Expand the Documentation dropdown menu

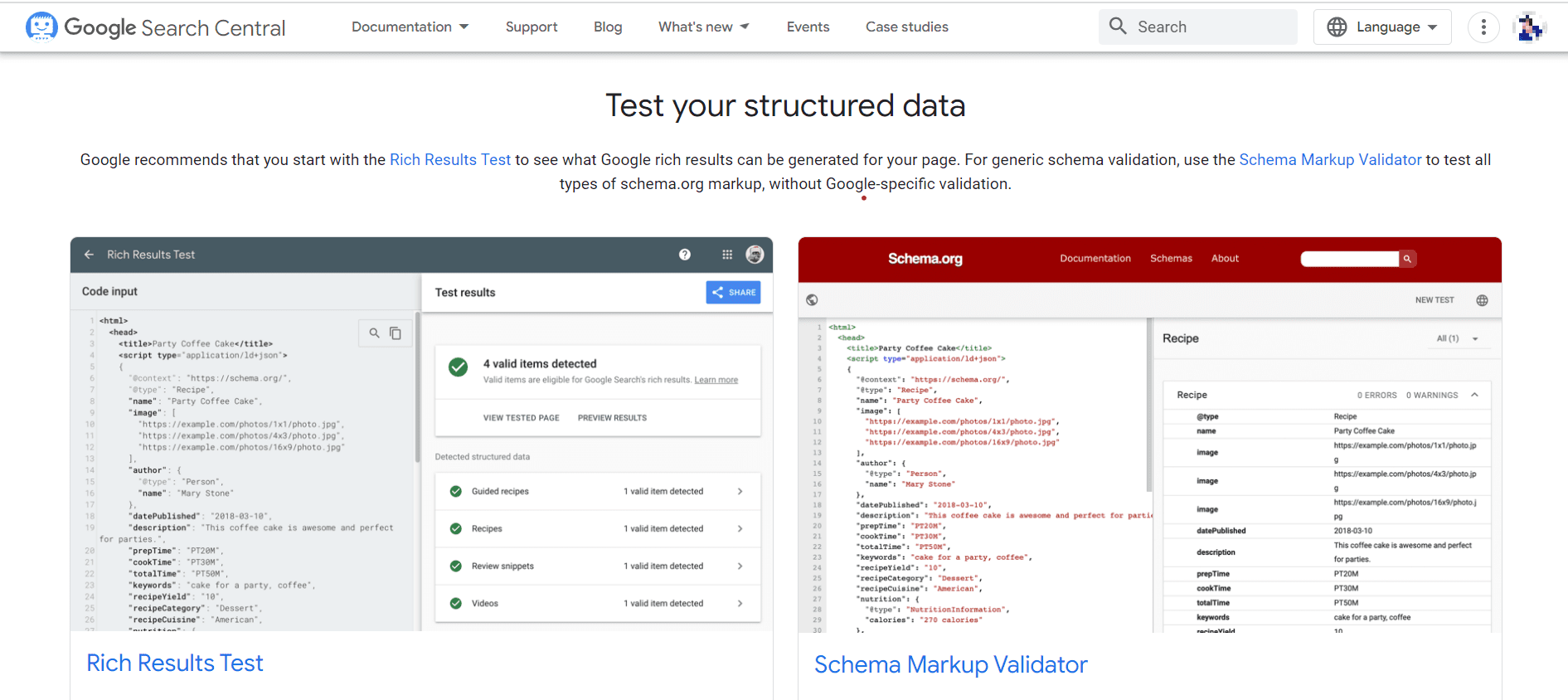[x=410, y=27]
